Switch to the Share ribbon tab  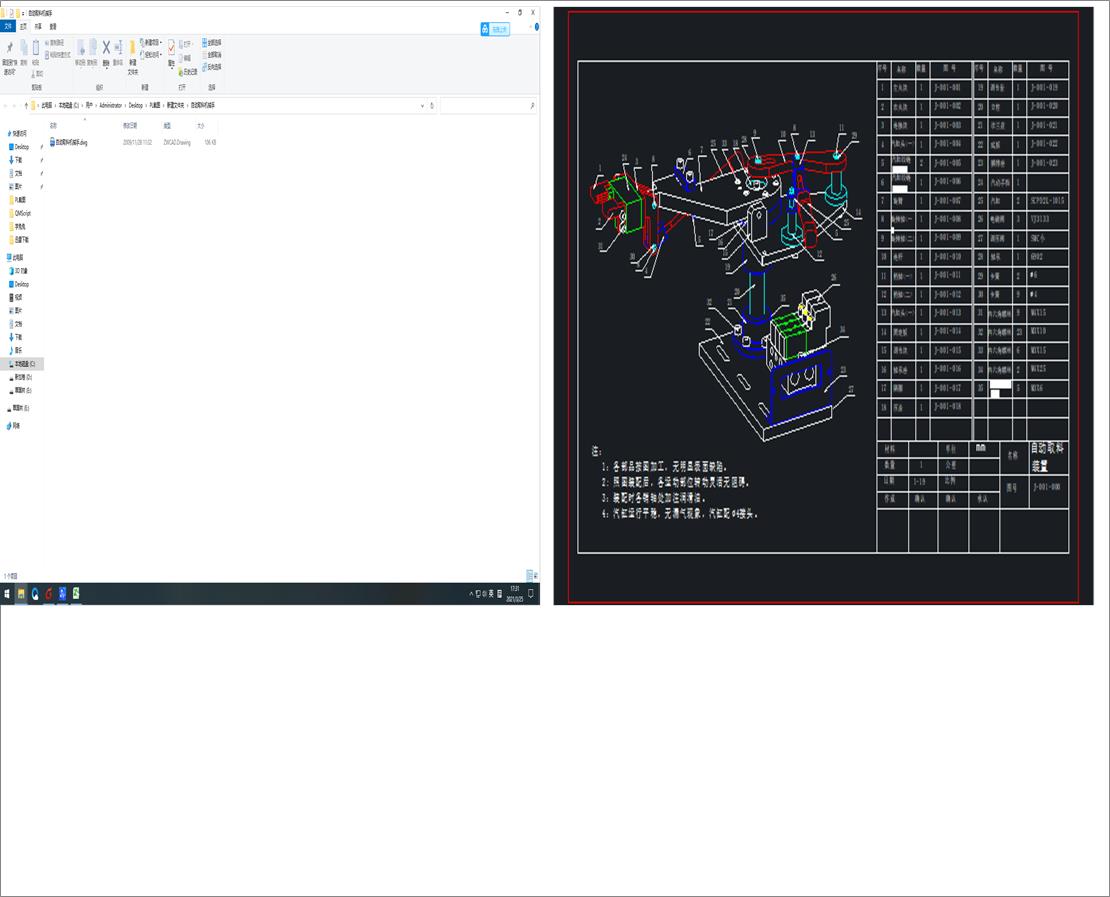click(38, 27)
